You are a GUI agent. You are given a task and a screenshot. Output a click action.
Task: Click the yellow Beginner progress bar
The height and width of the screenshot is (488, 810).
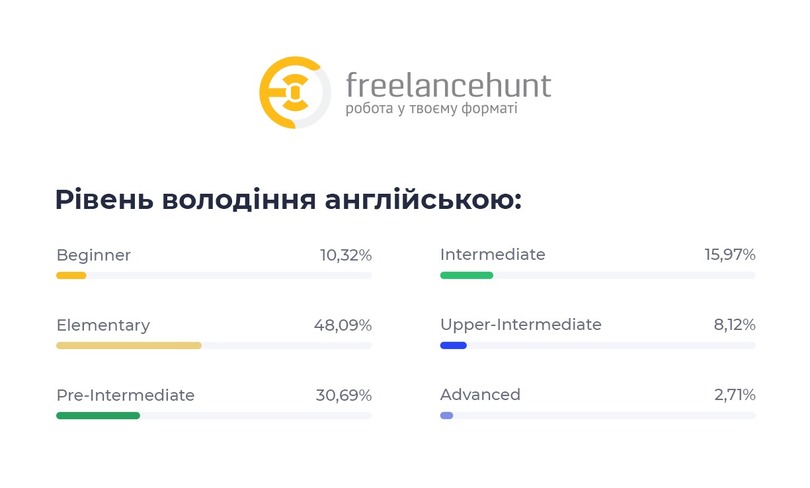tap(71, 276)
